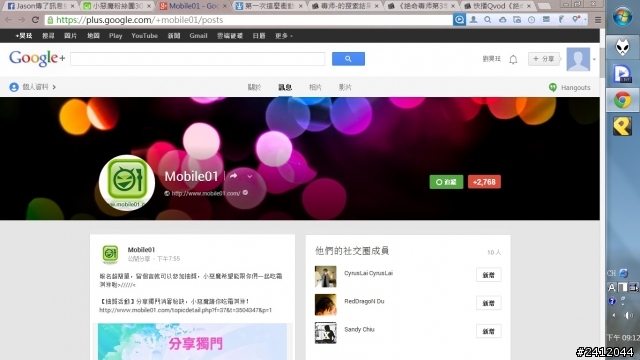This screenshot has height=360, width=640.
Task: Open the mobile01.com topicdetail link in post
Action: (185, 310)
